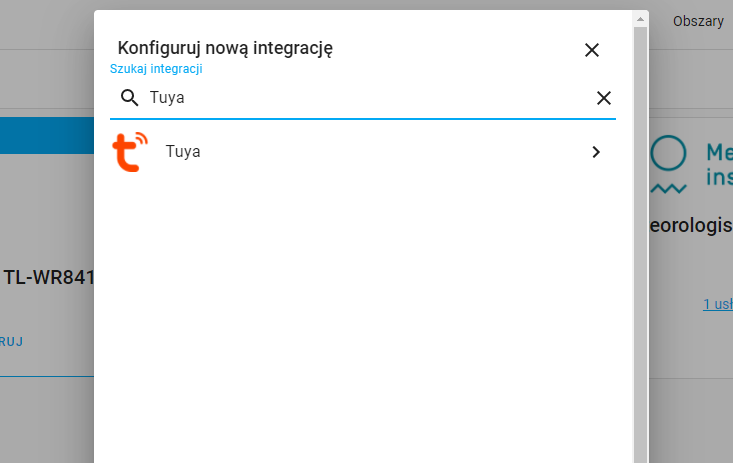Open the Tuya row chevron arrow
This screenshot has width=733, height=463.
click(x=596, y=152)
